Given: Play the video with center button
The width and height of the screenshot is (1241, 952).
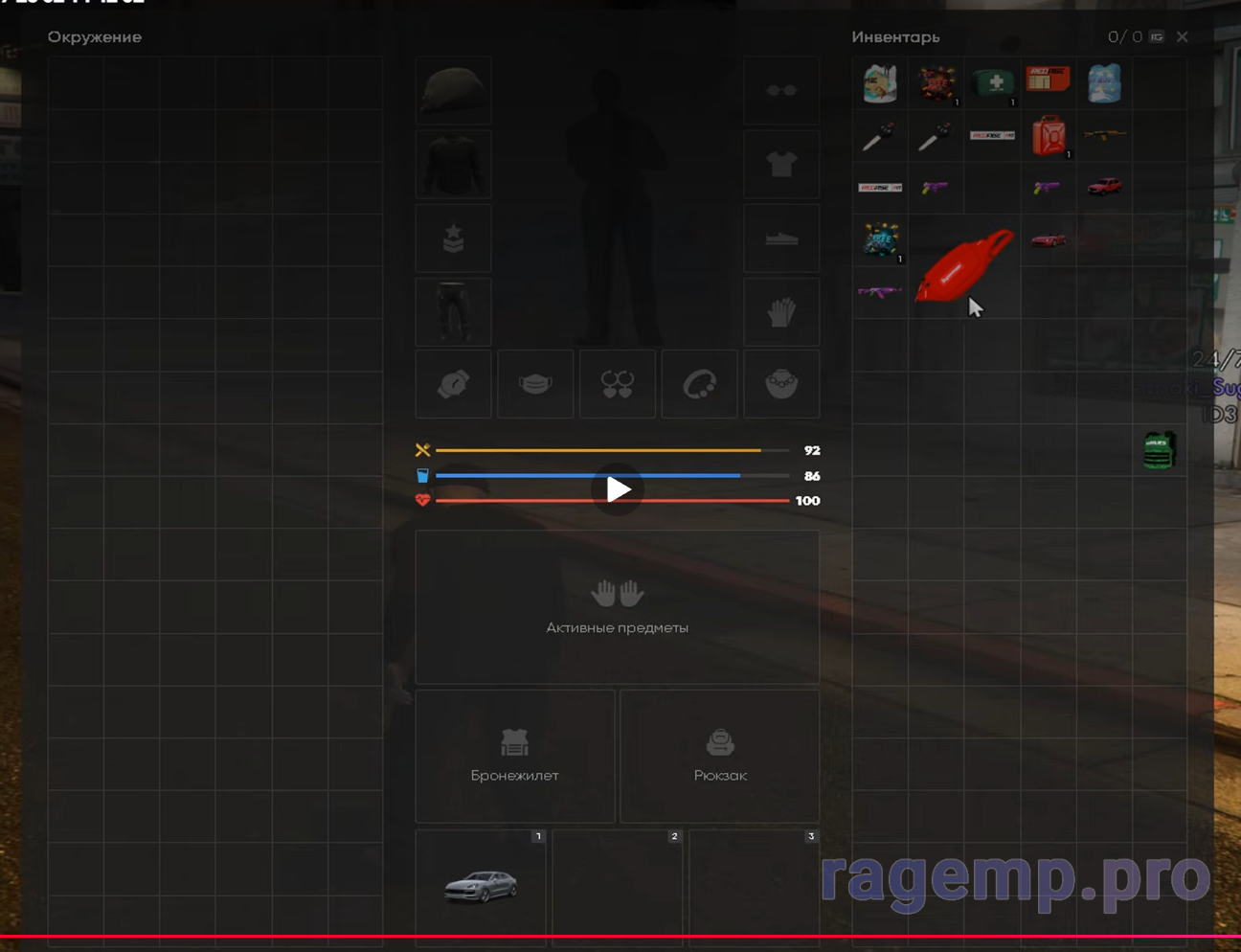Looking at the screenshot, I should 618,489.
